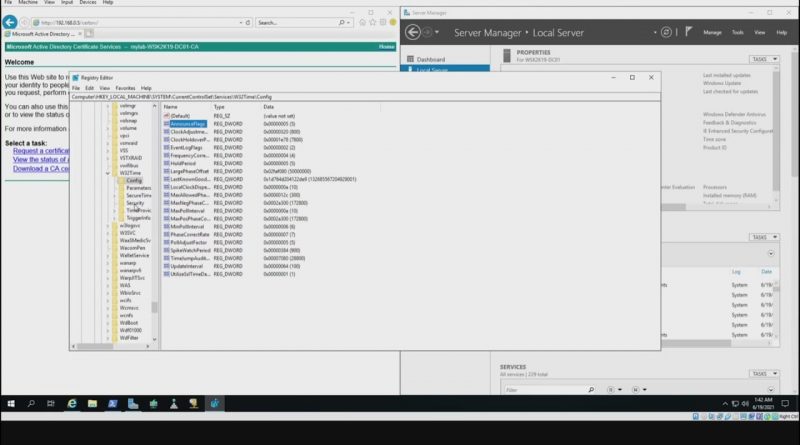Expand the WdBoot registry key
The height and width of the screenshot is (445, 800).
tap(108, 323)
